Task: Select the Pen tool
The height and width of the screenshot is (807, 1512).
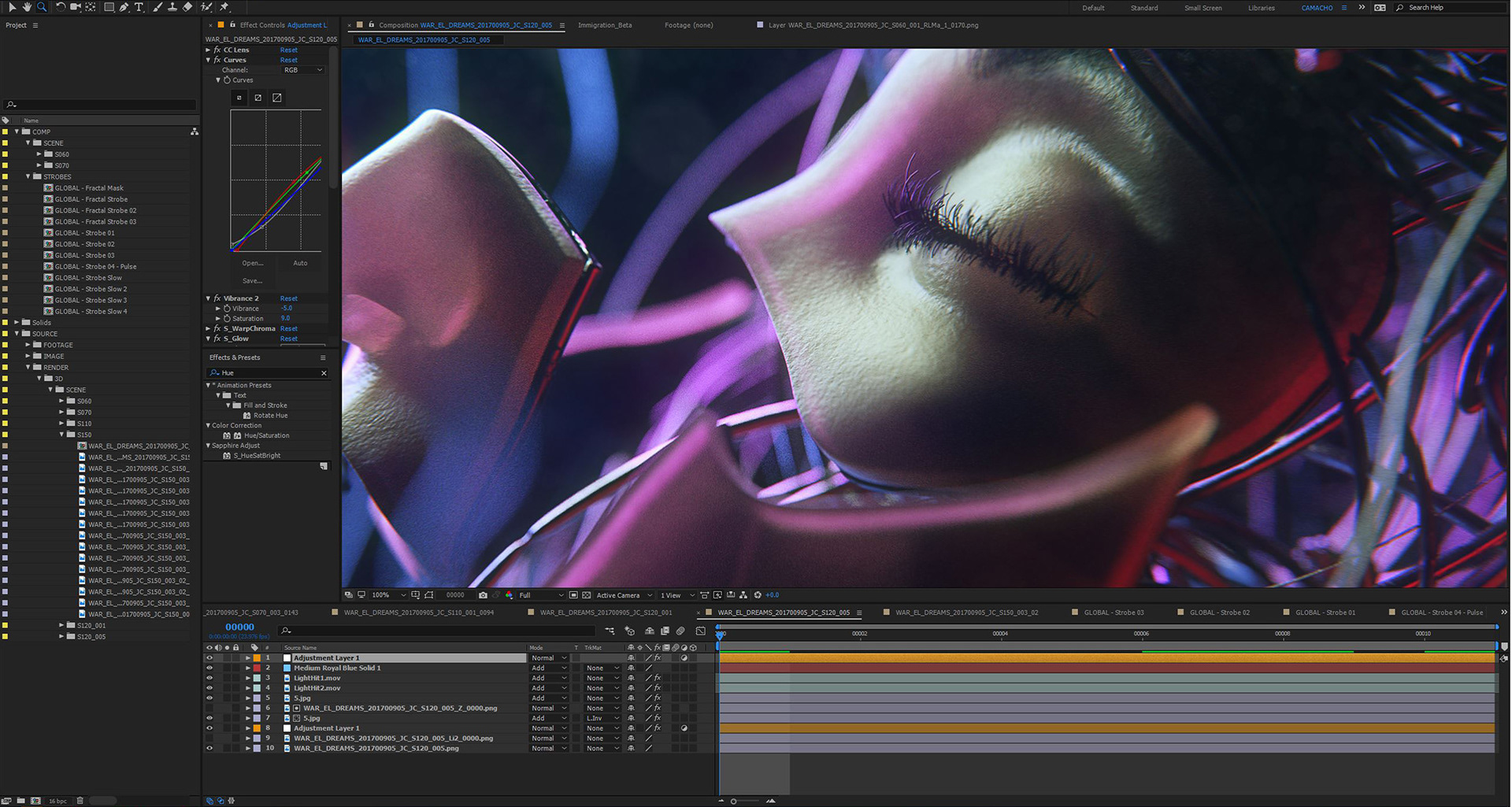Action: click(x=124, y=7)
